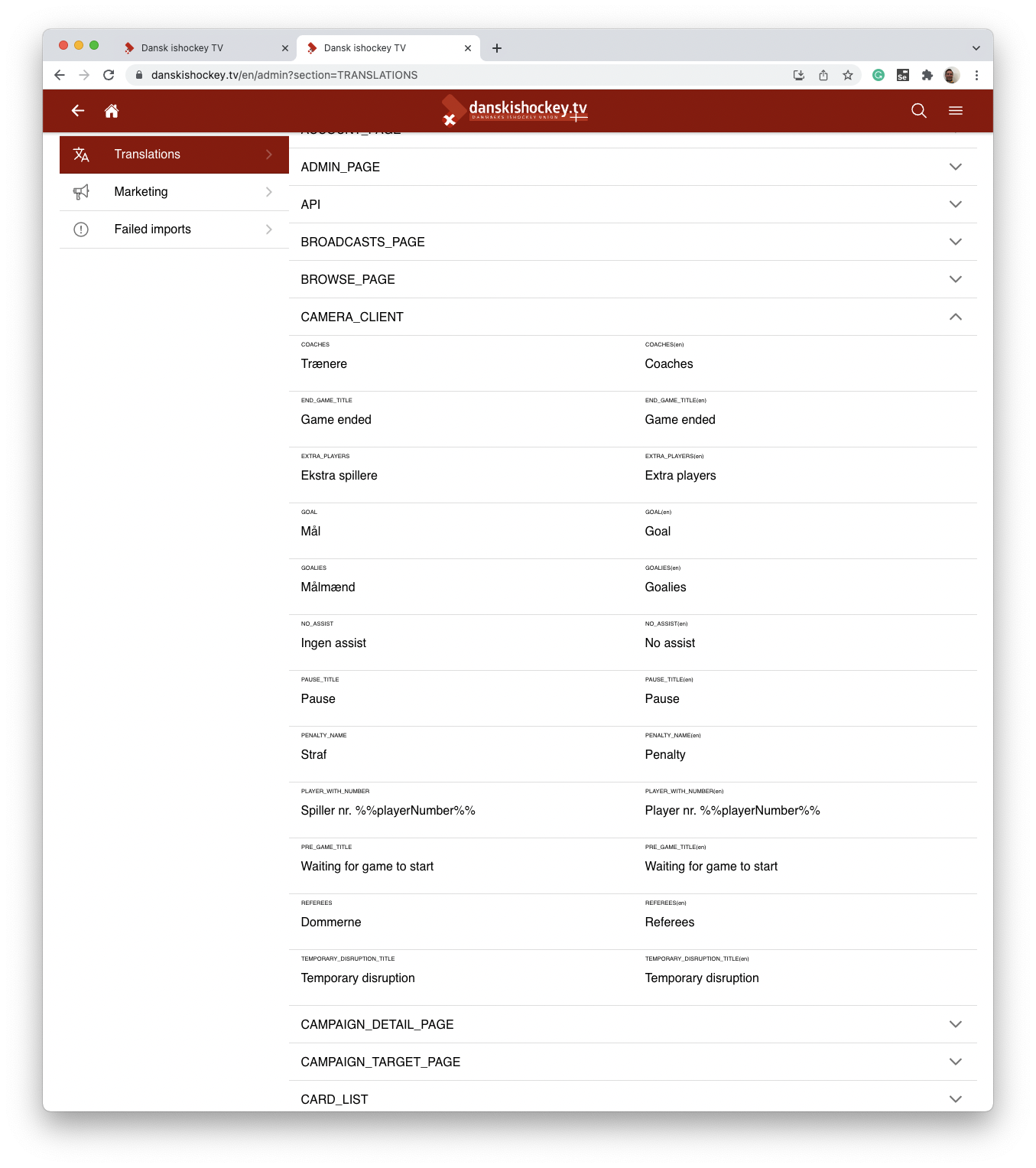Viewport: 1036px width, 1168px height.
Task: Open the browser extensions puzzle icon
Action: tap(927, 75)
